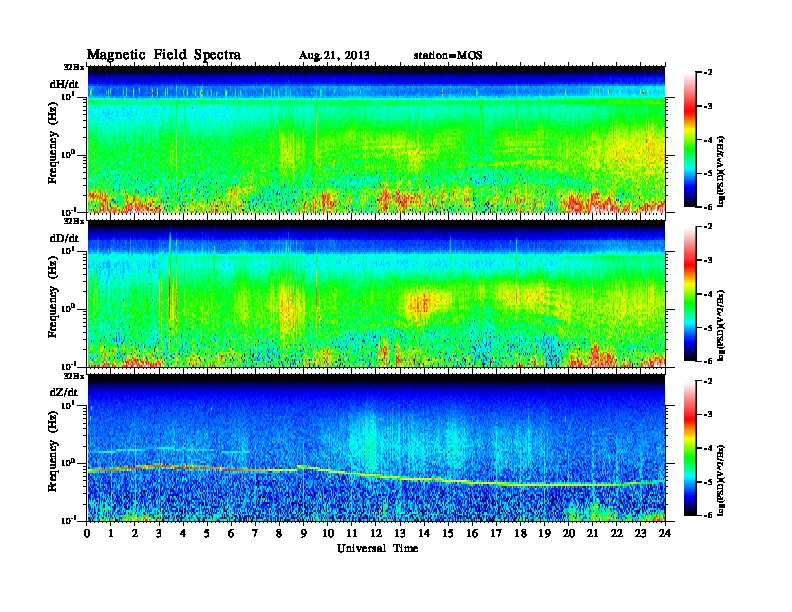Select the dH/dt panel label

click(64, 84)
